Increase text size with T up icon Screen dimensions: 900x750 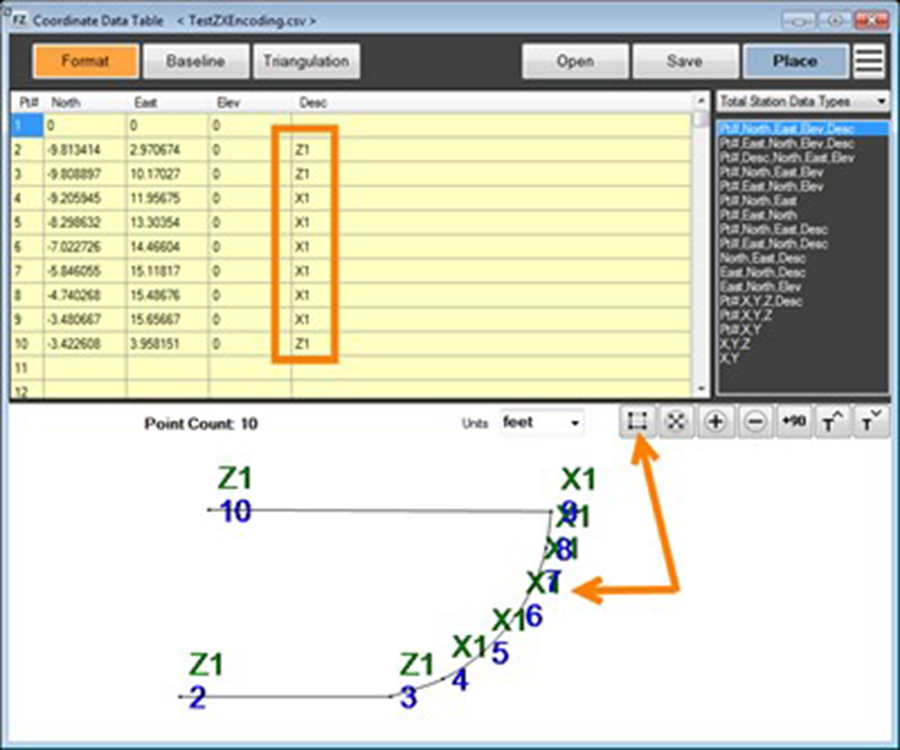(x=833, y=422)
